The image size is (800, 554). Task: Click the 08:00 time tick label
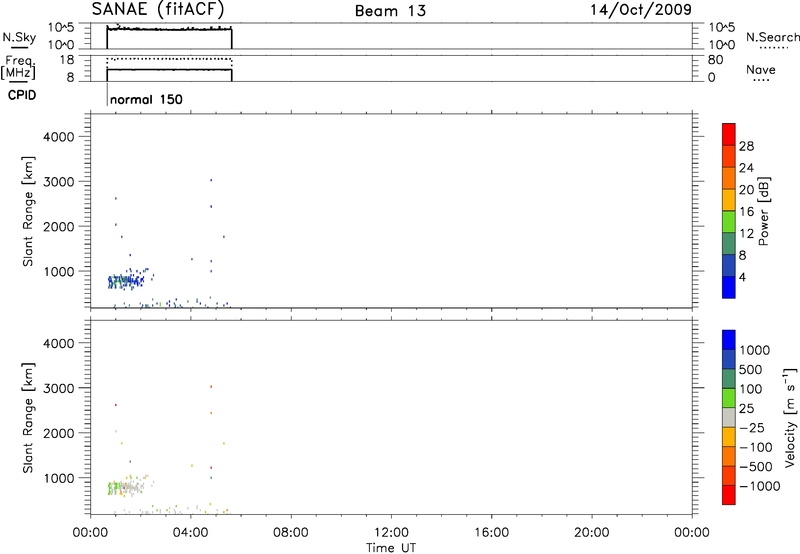point(291,533)
